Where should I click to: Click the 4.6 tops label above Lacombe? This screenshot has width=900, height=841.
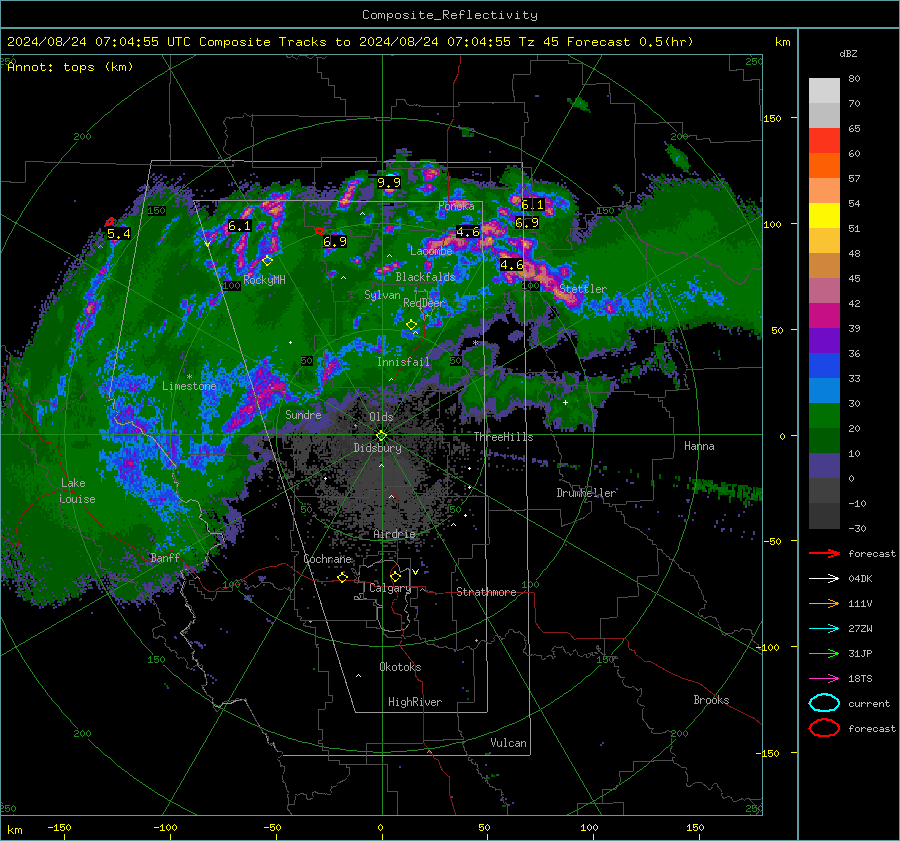point(468,232)
